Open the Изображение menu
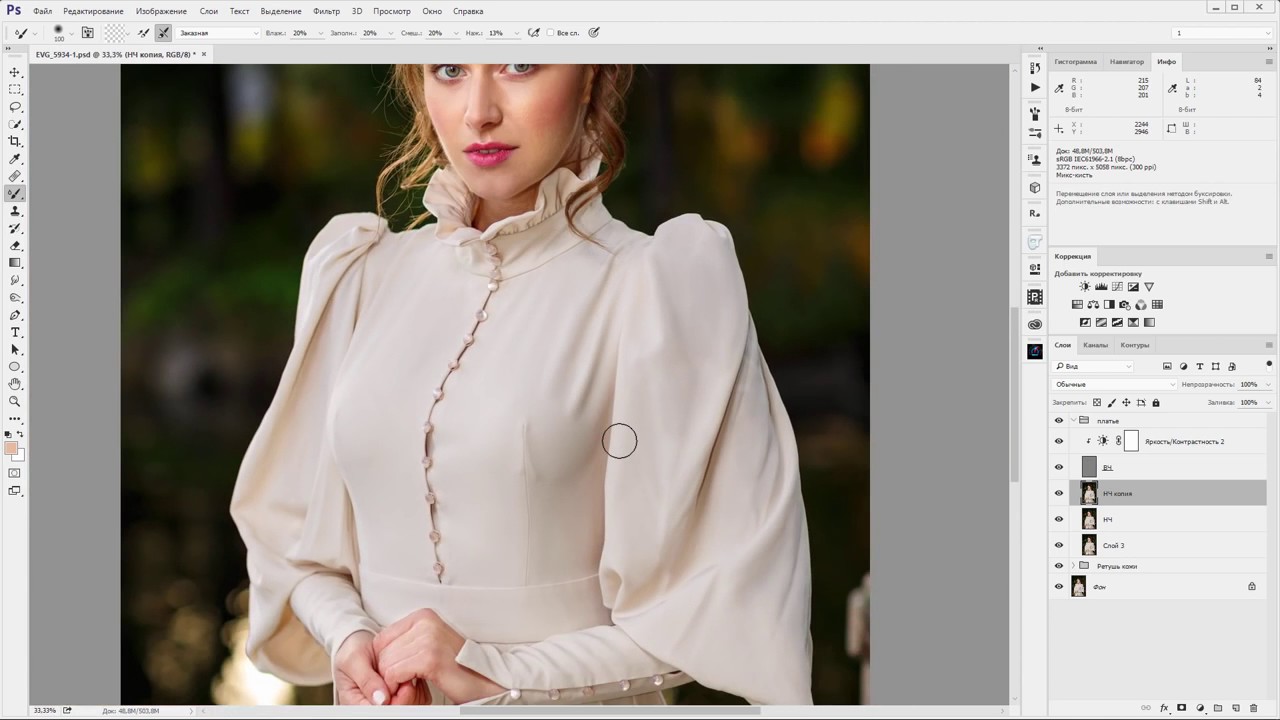 pyautogui.click(x=161, y=11)
